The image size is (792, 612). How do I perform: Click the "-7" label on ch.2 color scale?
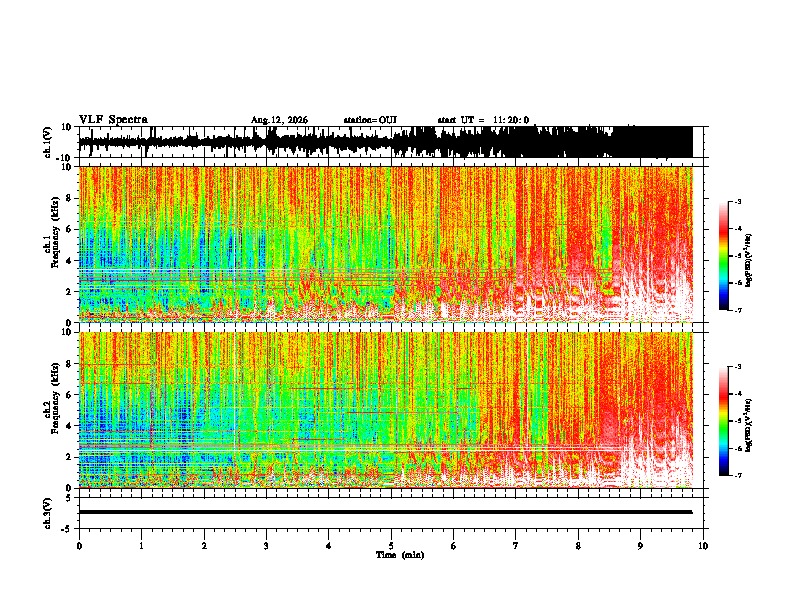pos(737,475)
